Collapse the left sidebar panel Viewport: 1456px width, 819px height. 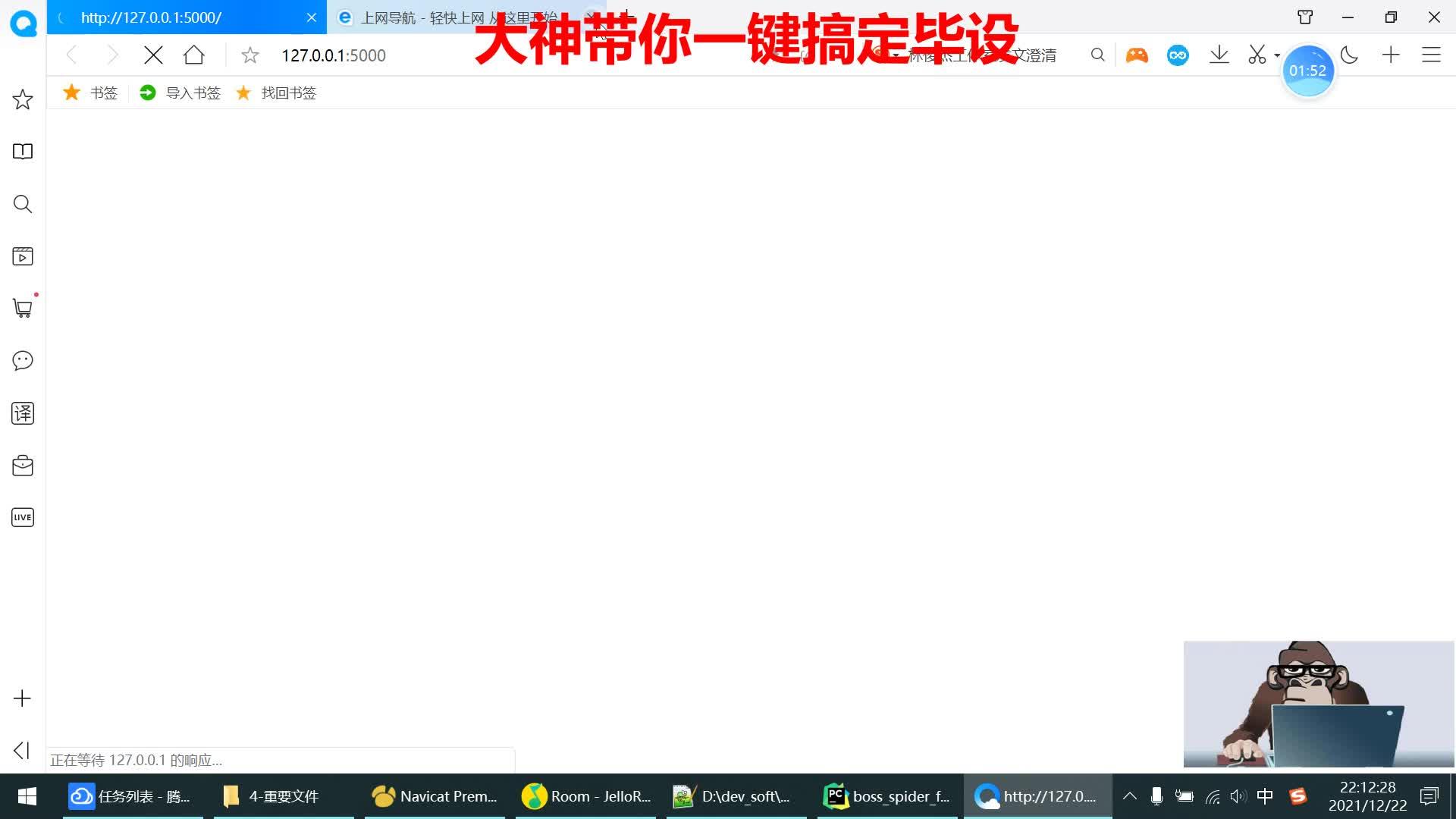pos(22,750)
